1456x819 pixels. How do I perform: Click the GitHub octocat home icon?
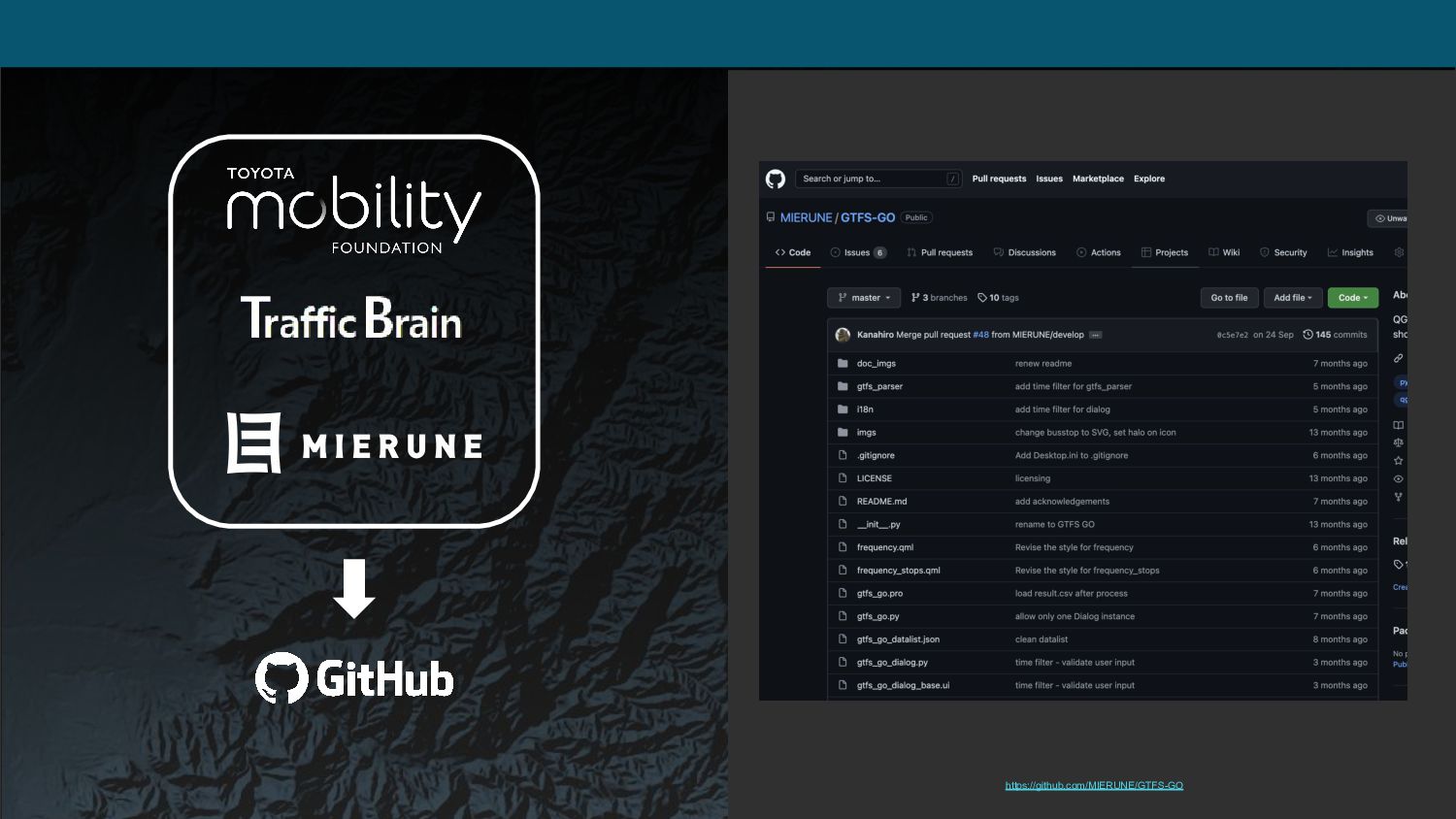(x=775, y=179)
